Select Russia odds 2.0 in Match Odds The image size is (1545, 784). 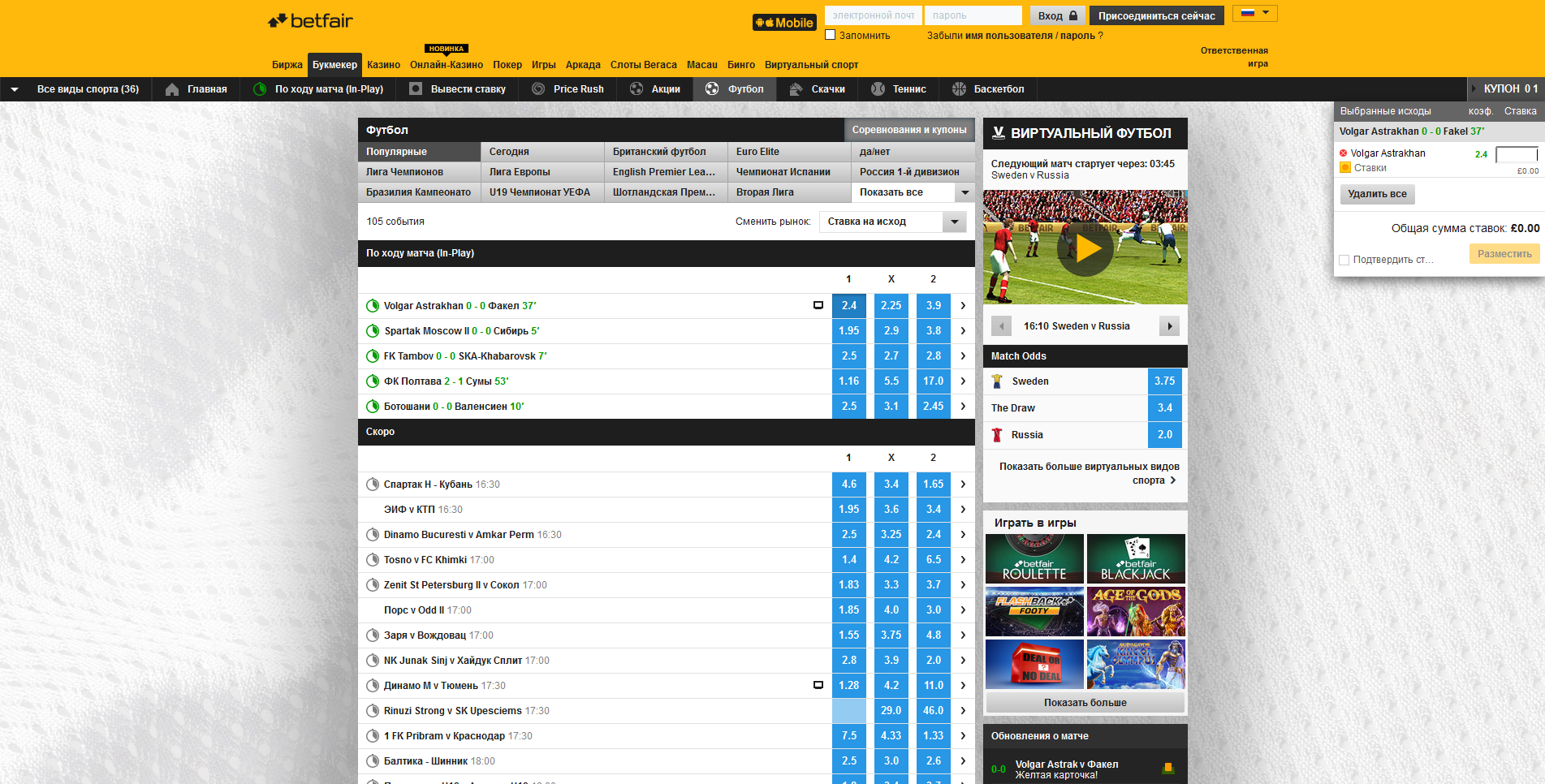point(1165,435)
